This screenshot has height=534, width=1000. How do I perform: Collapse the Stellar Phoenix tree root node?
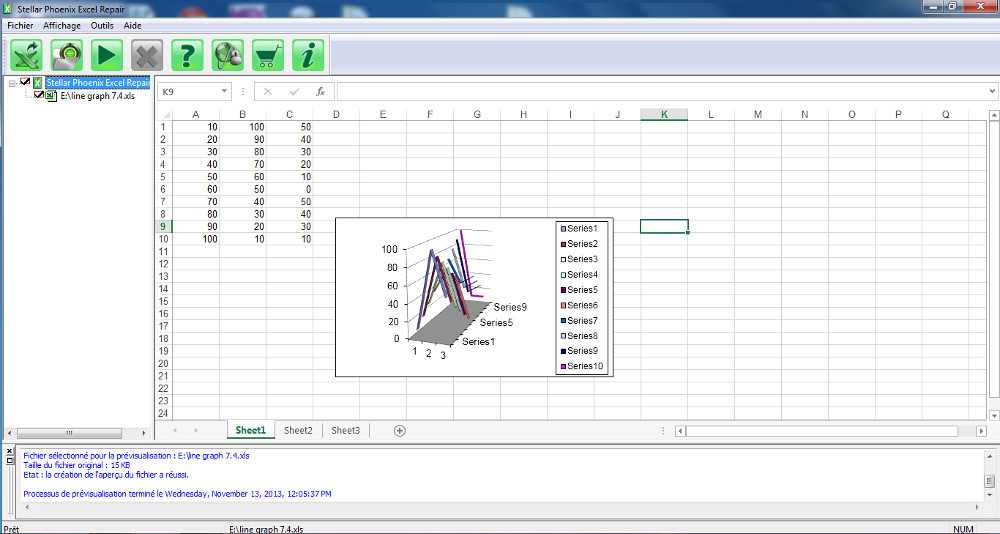pyautogui.click(x=12, y=83)
